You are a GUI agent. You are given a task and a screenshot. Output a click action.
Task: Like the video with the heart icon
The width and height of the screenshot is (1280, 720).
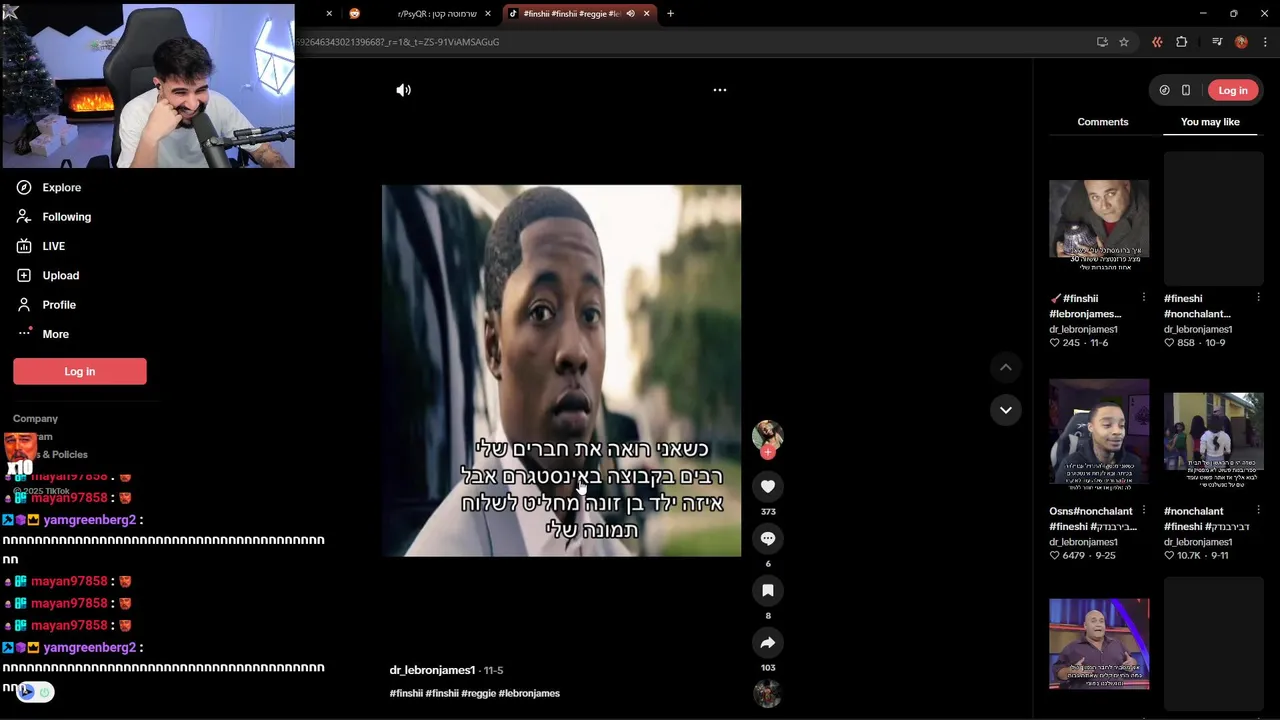768,486
